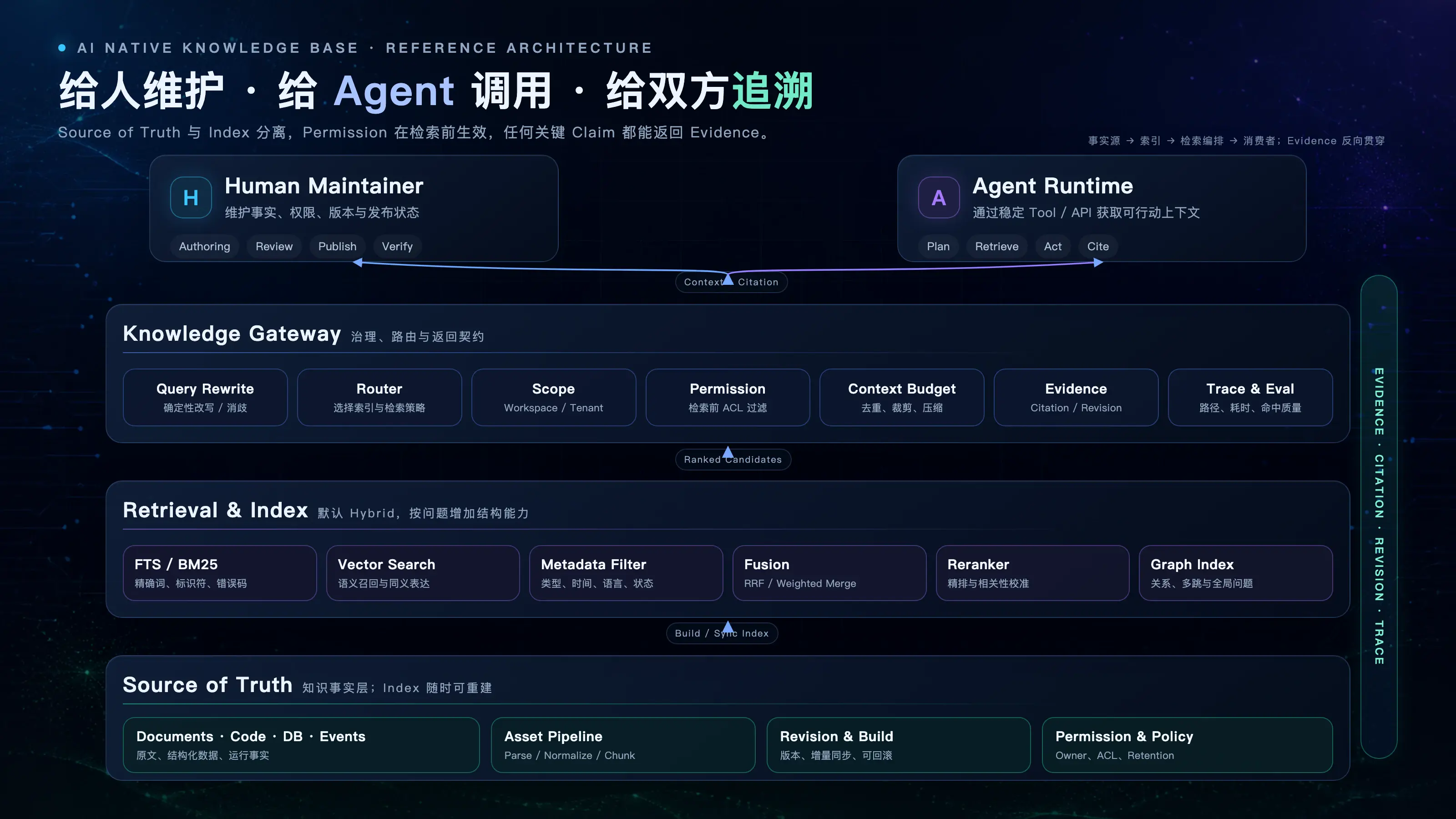Click the Retrieve chip in Agent Runtime

tap(996, 247)
